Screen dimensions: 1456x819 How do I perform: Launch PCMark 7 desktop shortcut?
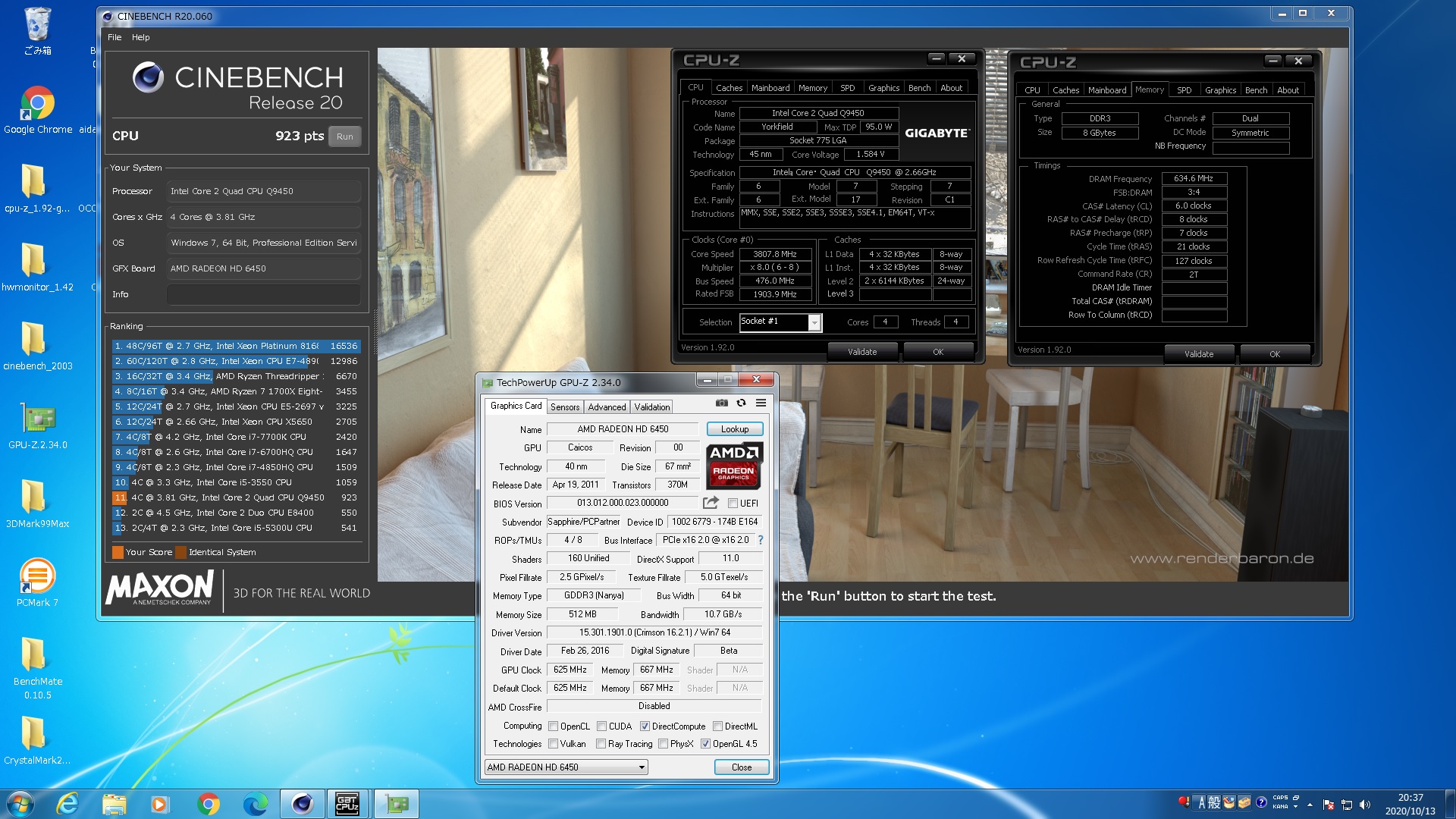[37, 583]
